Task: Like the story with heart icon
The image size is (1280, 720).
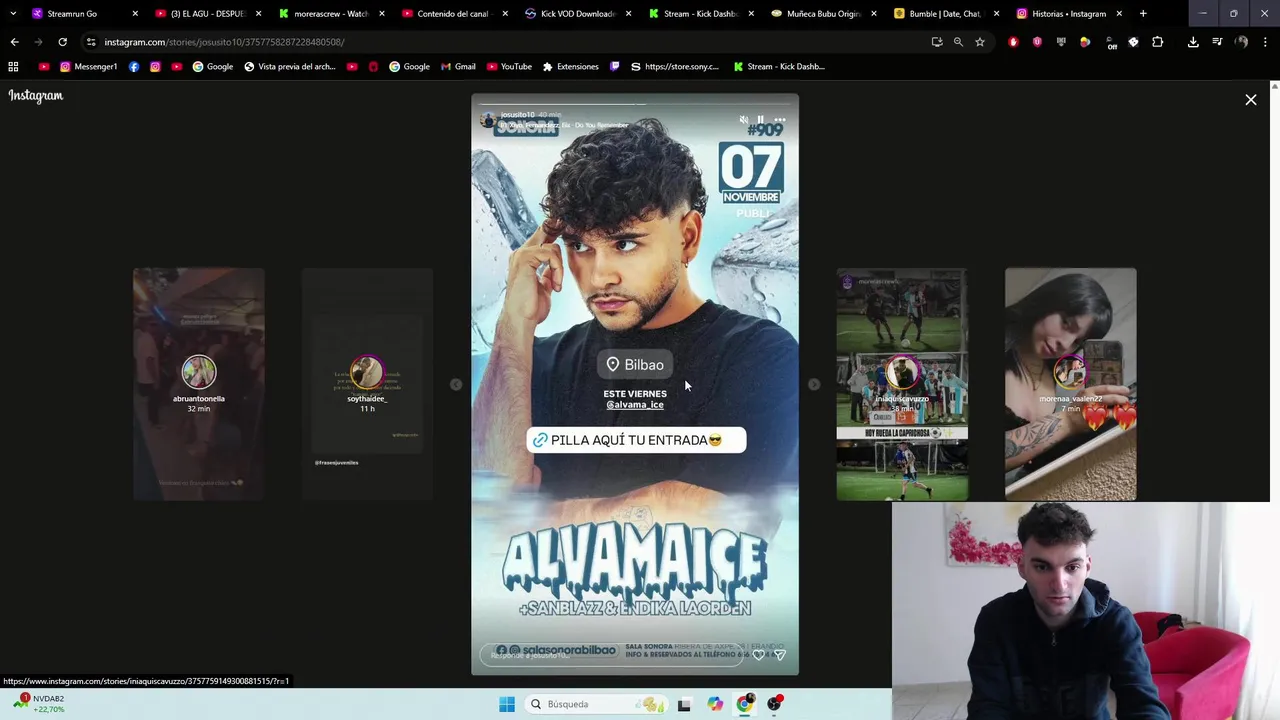Action: (759, 655)
